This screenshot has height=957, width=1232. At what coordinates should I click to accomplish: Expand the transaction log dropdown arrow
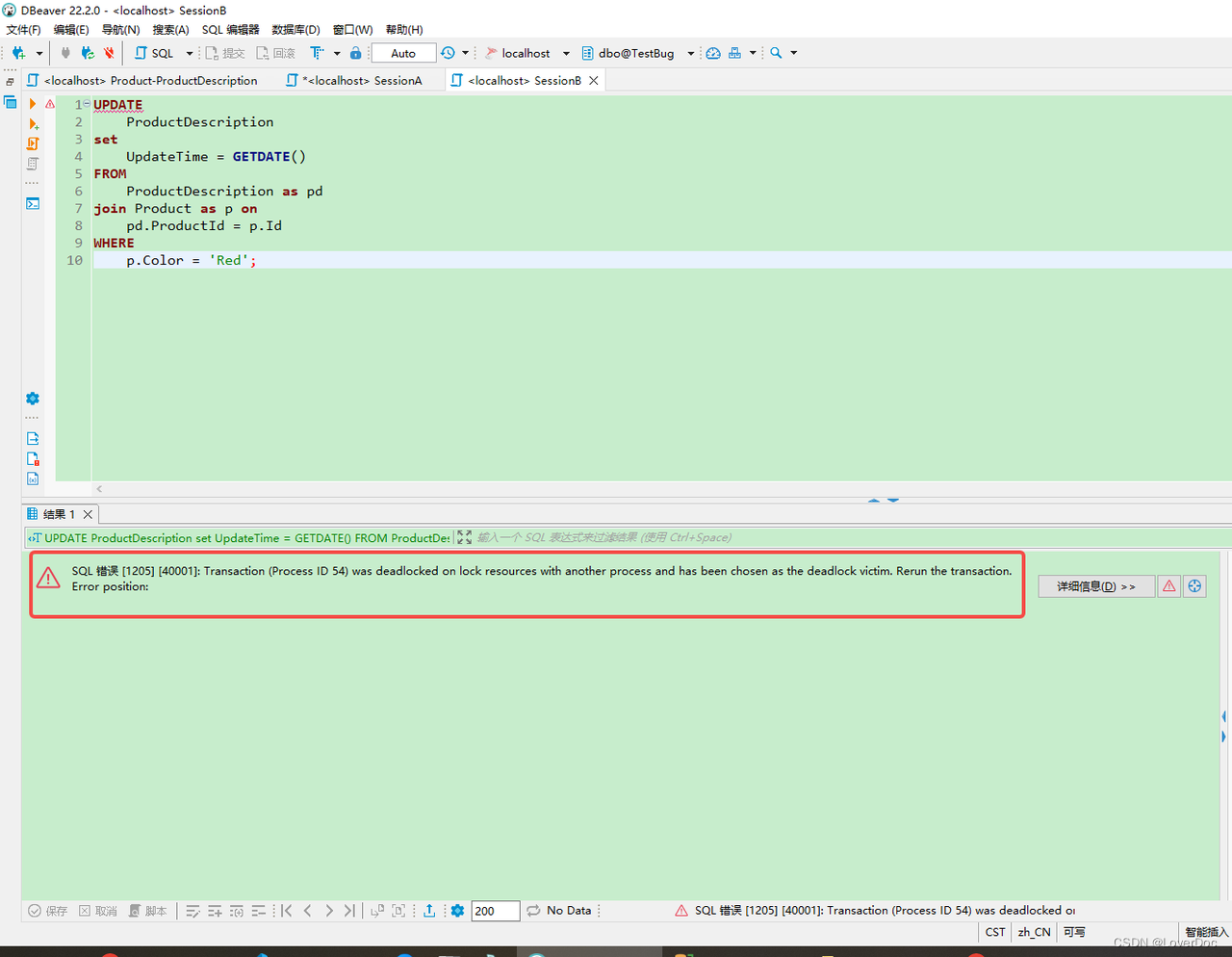[x=465, y=53]
